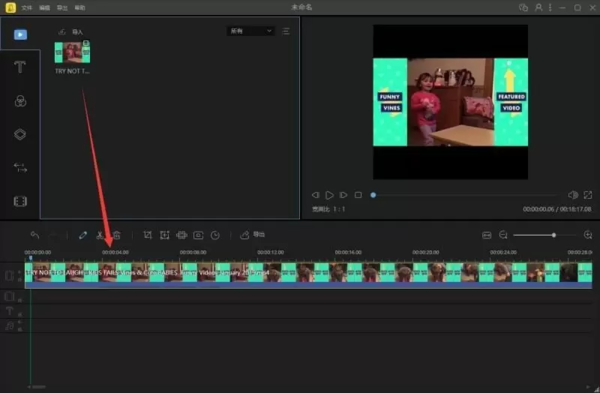Click the main video track header icon
The image size is (600, 393).
tap(10, 276)
